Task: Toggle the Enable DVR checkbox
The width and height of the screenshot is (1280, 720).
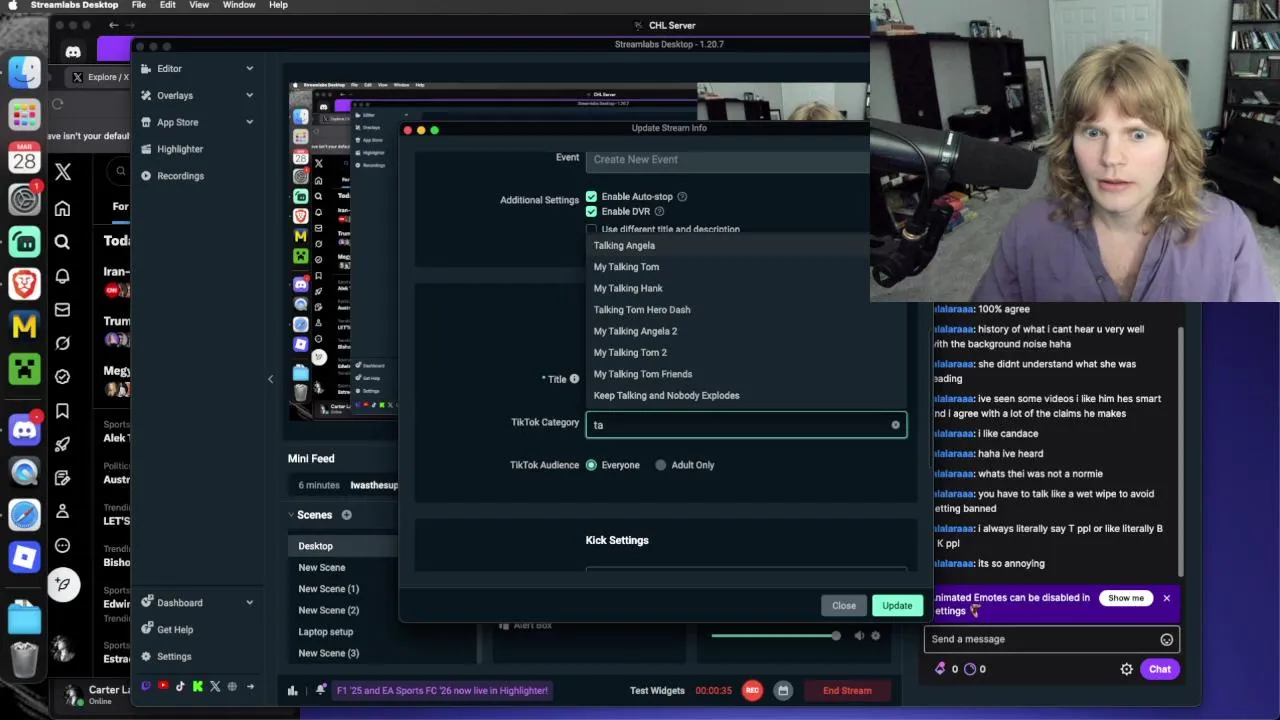Action: click(x=591, y=212)
